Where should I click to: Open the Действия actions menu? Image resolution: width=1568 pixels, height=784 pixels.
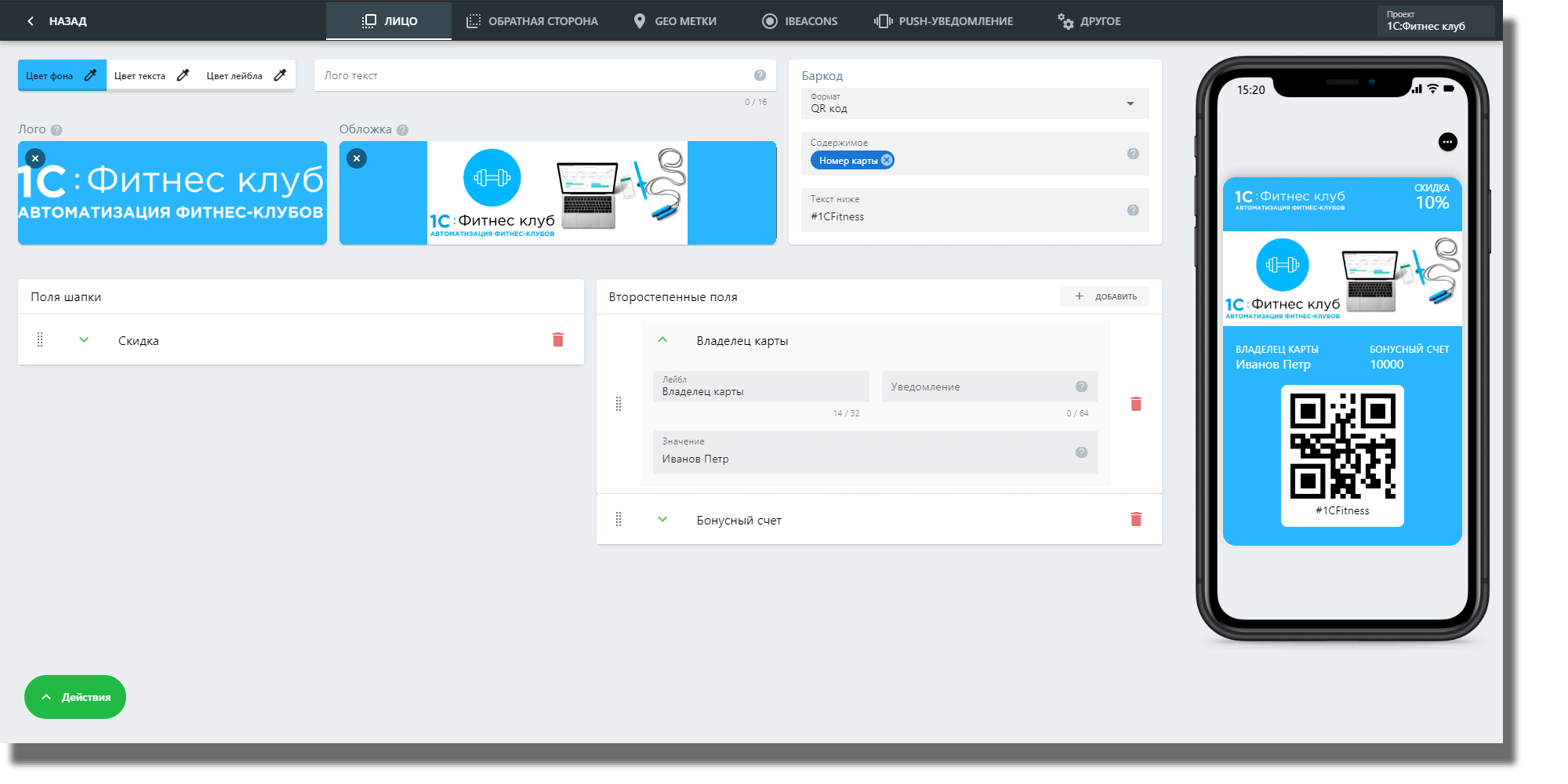pos(75,697)
